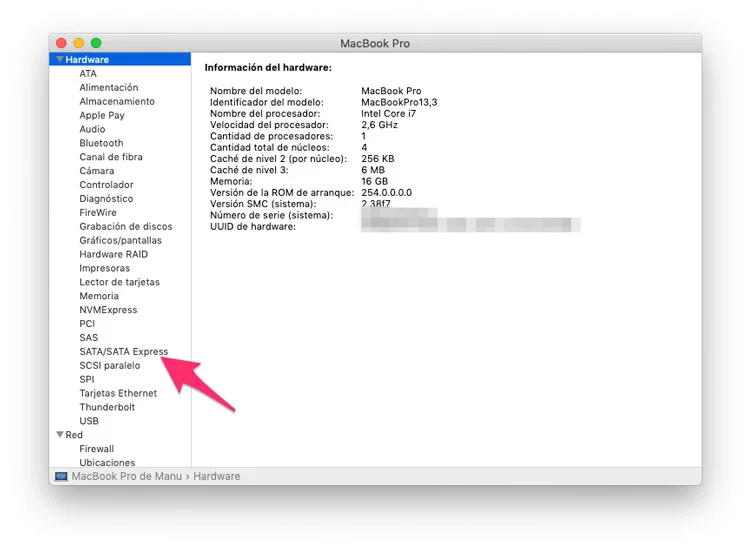The image size is (750, 549).
Task: Click the Versión SMC (sistema) label
Action: coord(263,204)
